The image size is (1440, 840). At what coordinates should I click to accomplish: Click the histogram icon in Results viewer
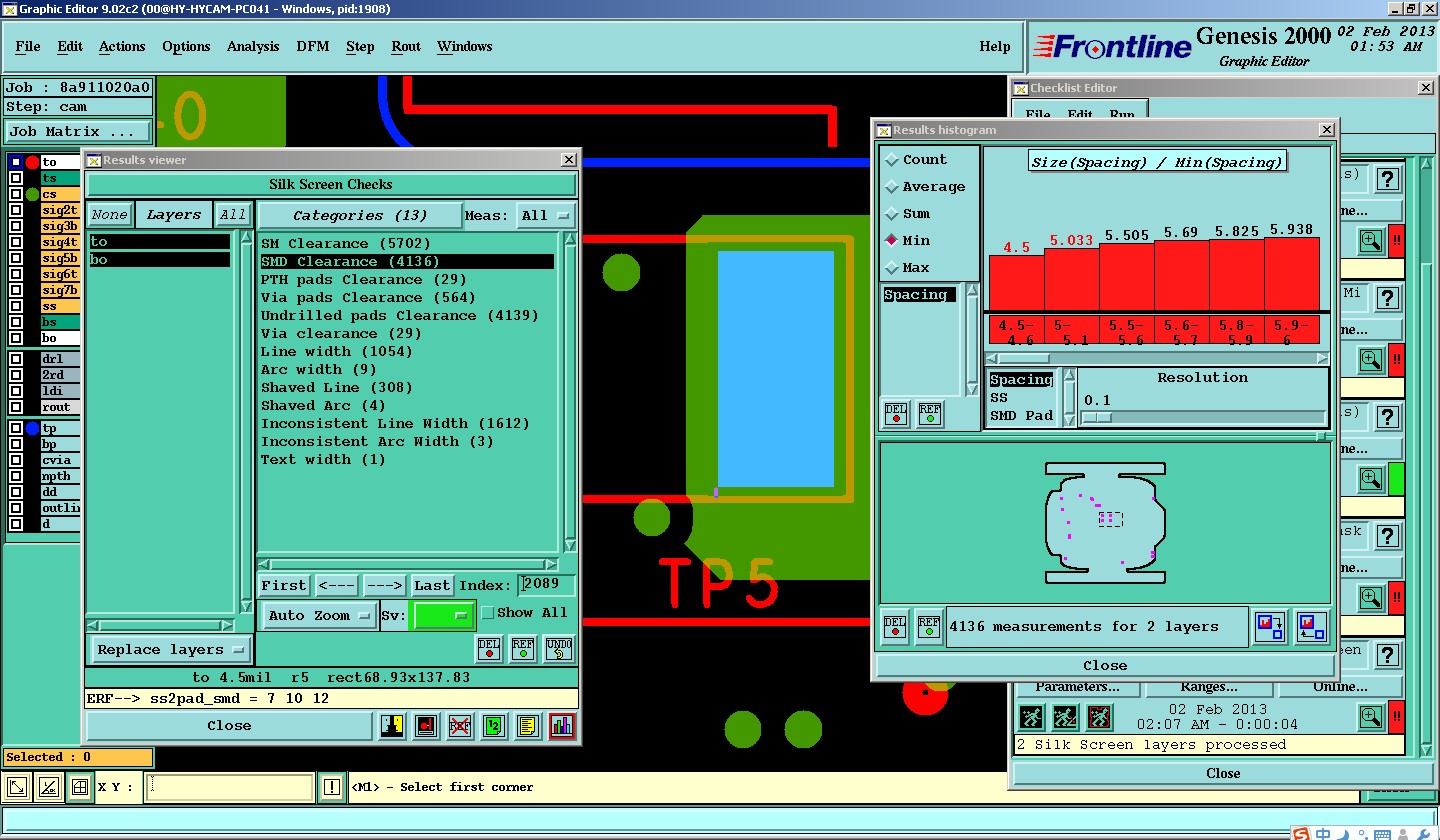coord(562,726)
